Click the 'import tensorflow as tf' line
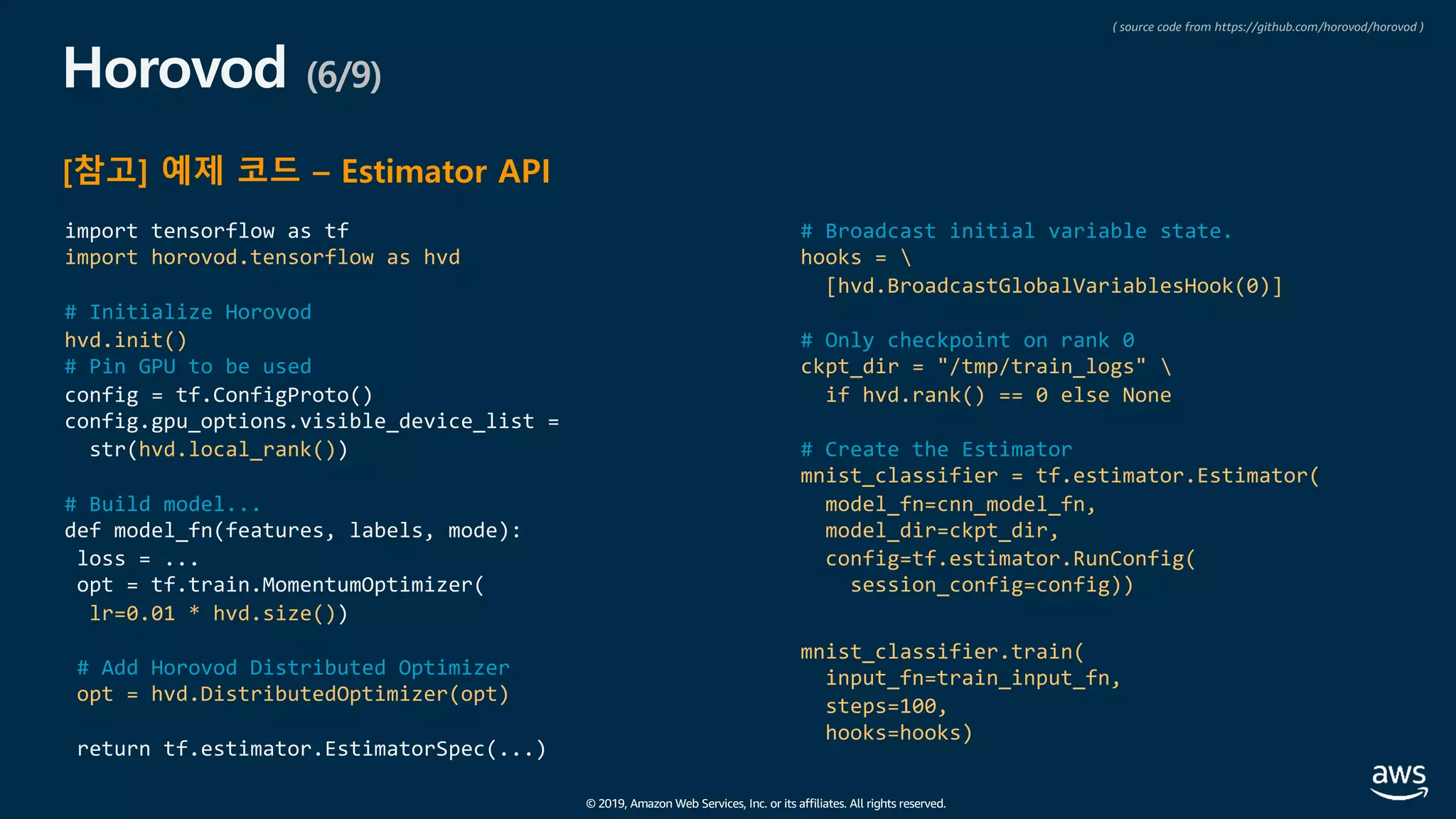The image size is (1456, 819). click(x=206, y=231)
